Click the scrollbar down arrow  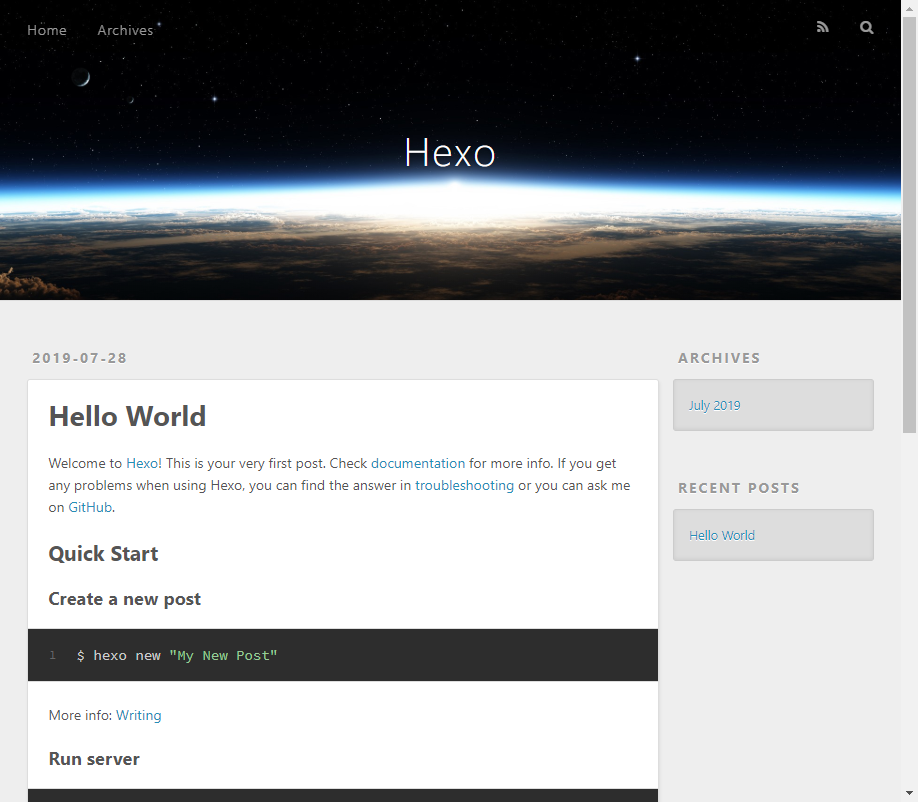point(911,794)
